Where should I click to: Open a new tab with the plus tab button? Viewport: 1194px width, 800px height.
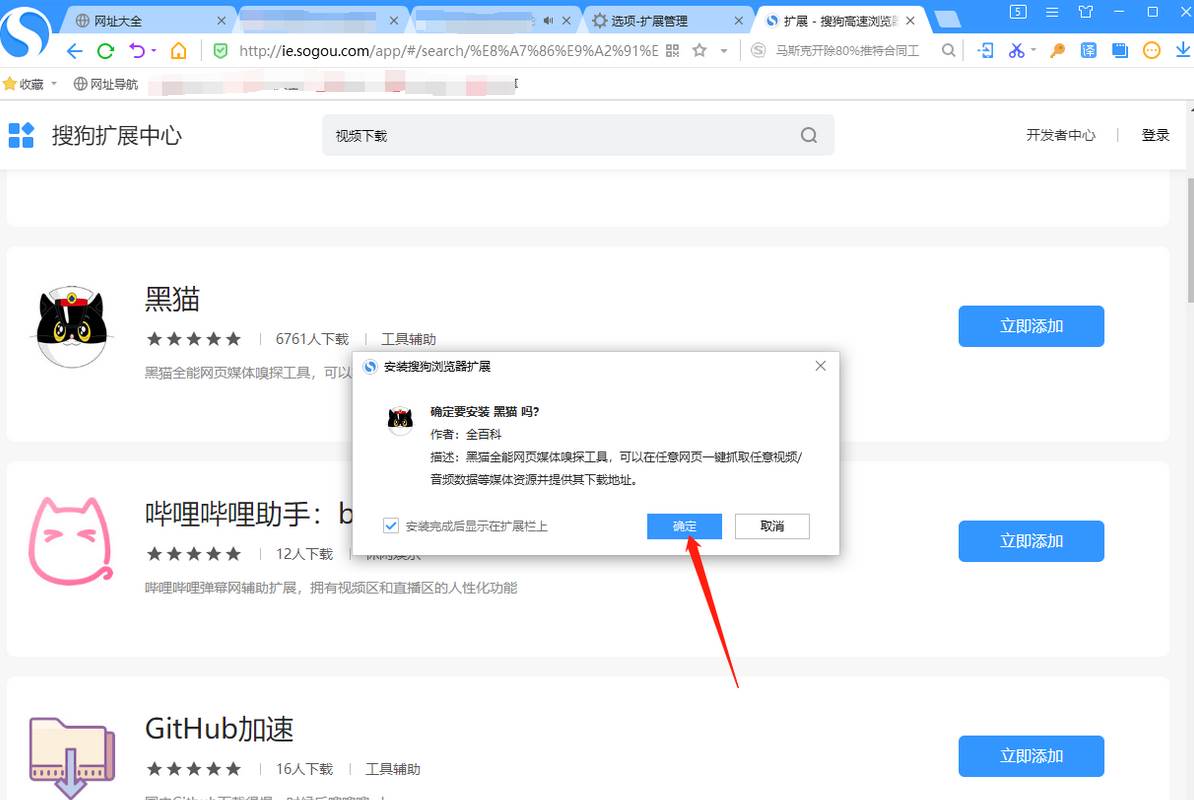tap(947, 20)
